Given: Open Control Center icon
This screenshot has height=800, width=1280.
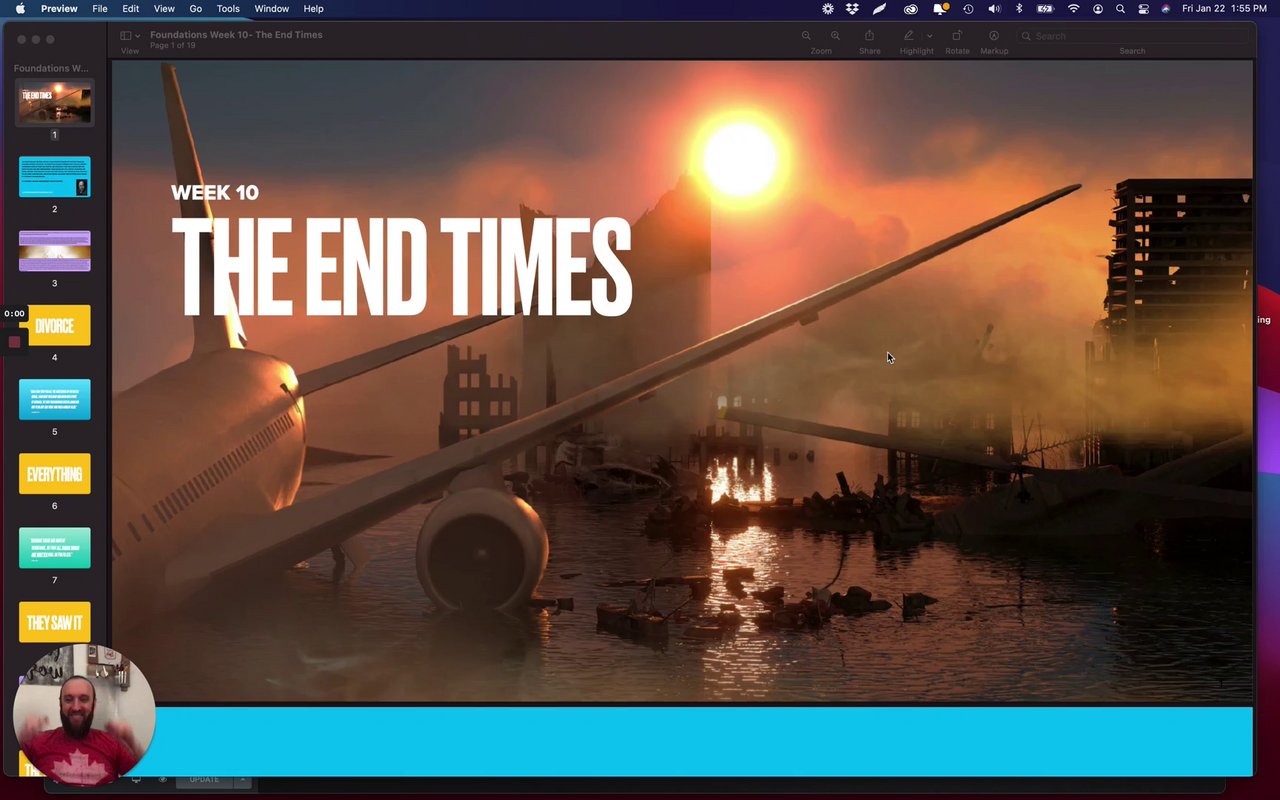Looking at the screenshot, I should click(x=1144, y=8).
